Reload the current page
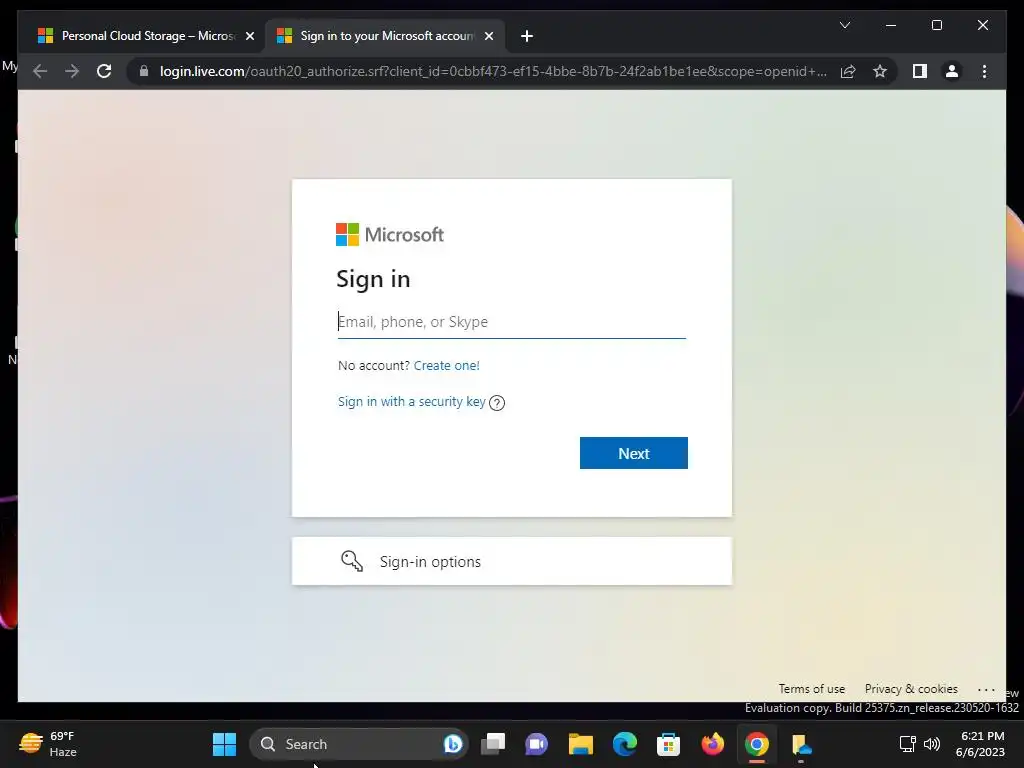Viewport: 1024px width, 768px height. (x=104, y=71)
